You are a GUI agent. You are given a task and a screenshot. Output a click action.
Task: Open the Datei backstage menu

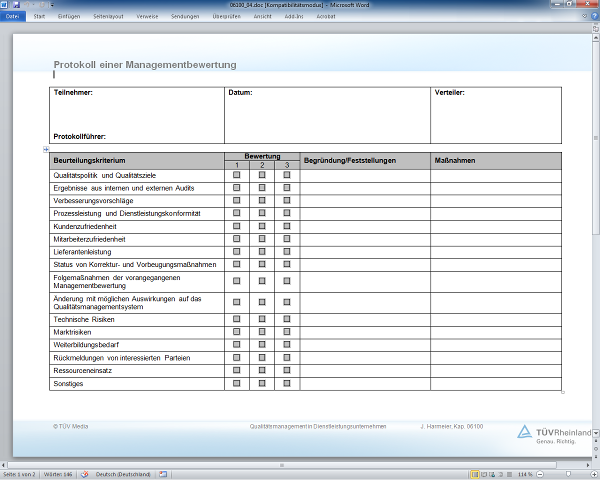tap(12, 17)
